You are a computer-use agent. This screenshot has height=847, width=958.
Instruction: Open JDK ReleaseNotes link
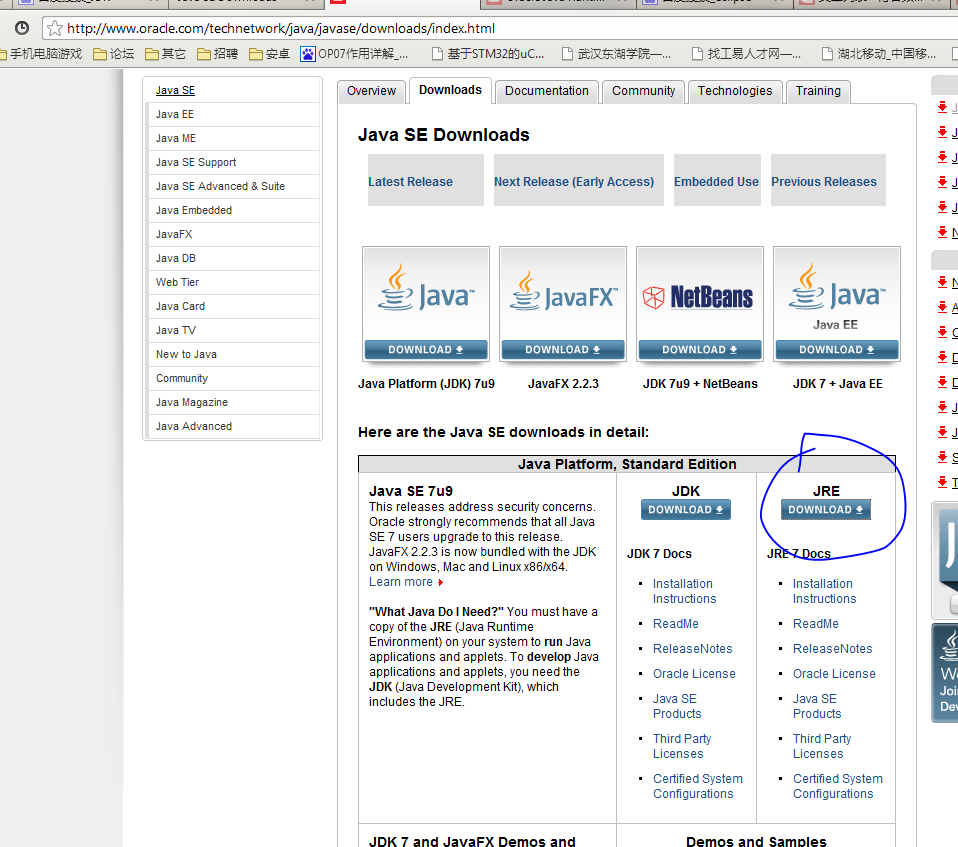point(692,649)
